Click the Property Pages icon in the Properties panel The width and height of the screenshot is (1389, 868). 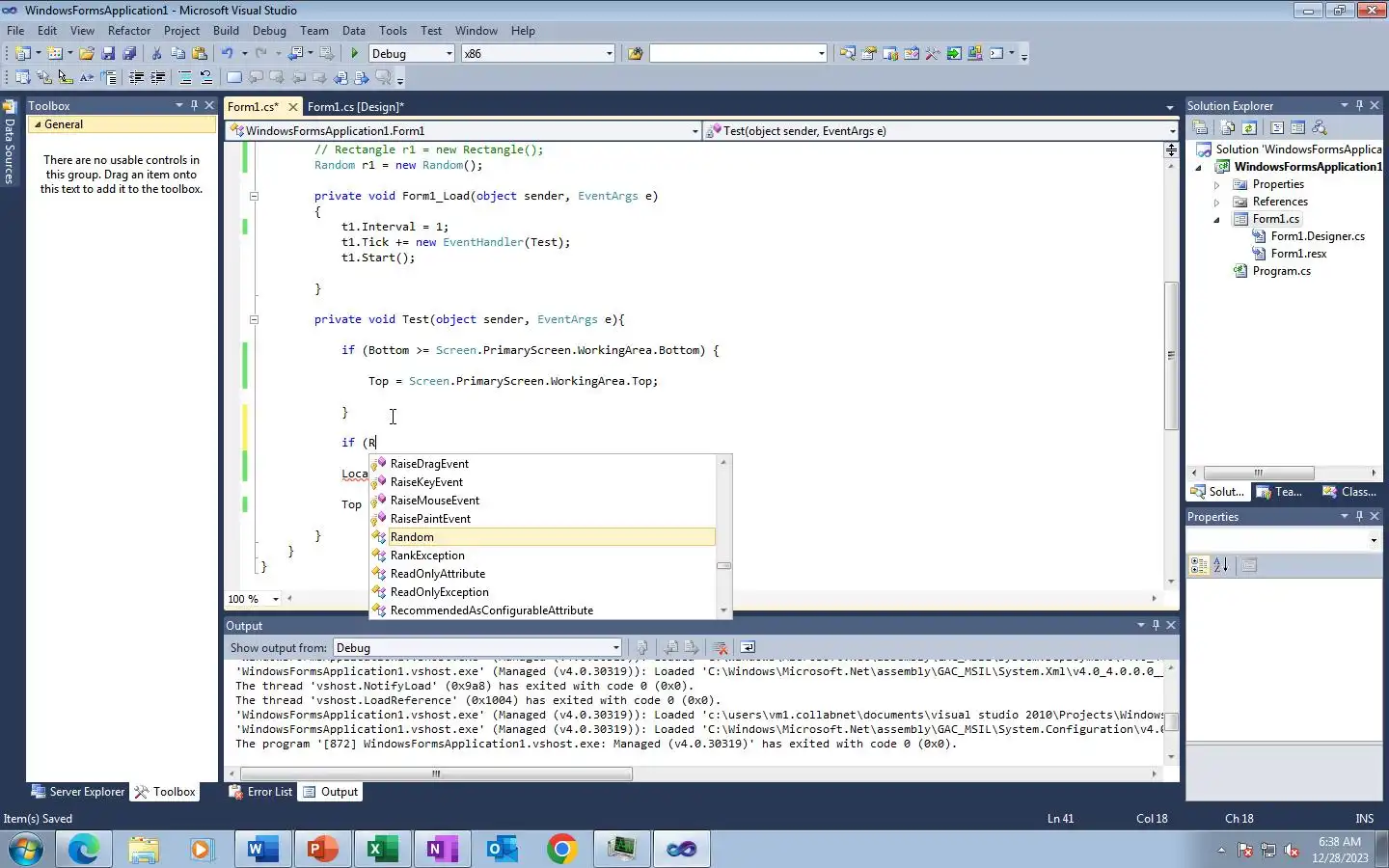pyautogui.click(x=1249, y=566)
